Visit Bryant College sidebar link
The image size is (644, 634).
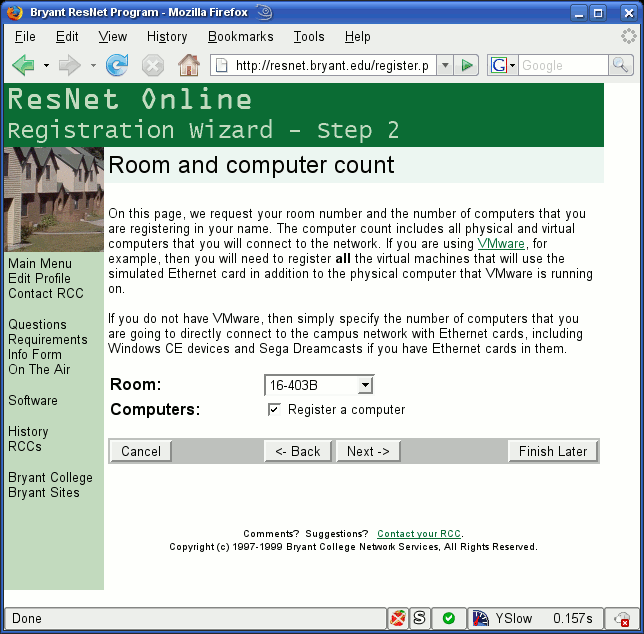click(x=51, y=478)
